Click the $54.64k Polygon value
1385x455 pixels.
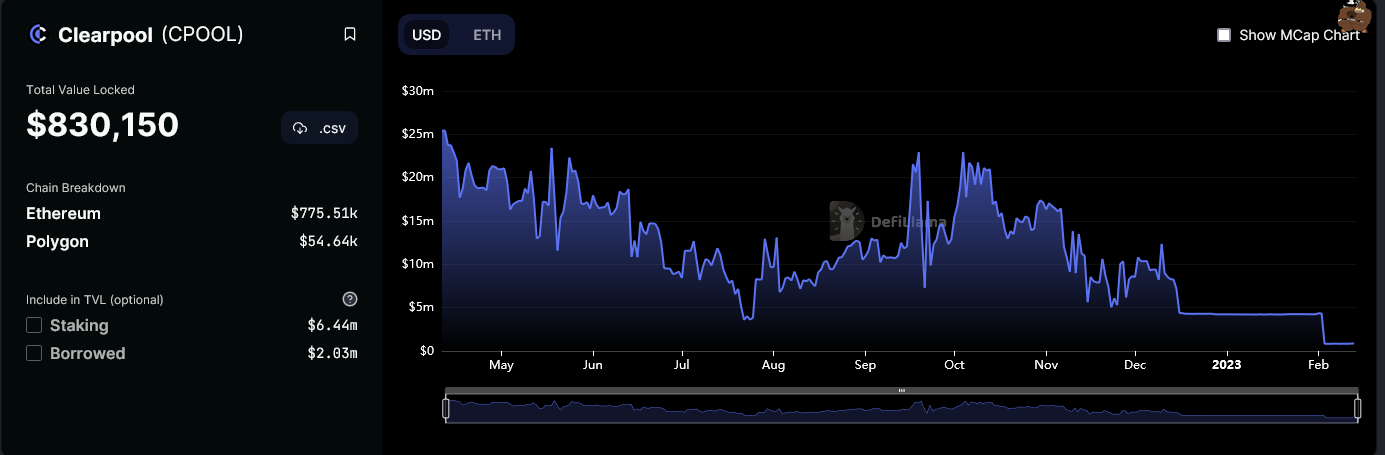click(x=328, y=241)
